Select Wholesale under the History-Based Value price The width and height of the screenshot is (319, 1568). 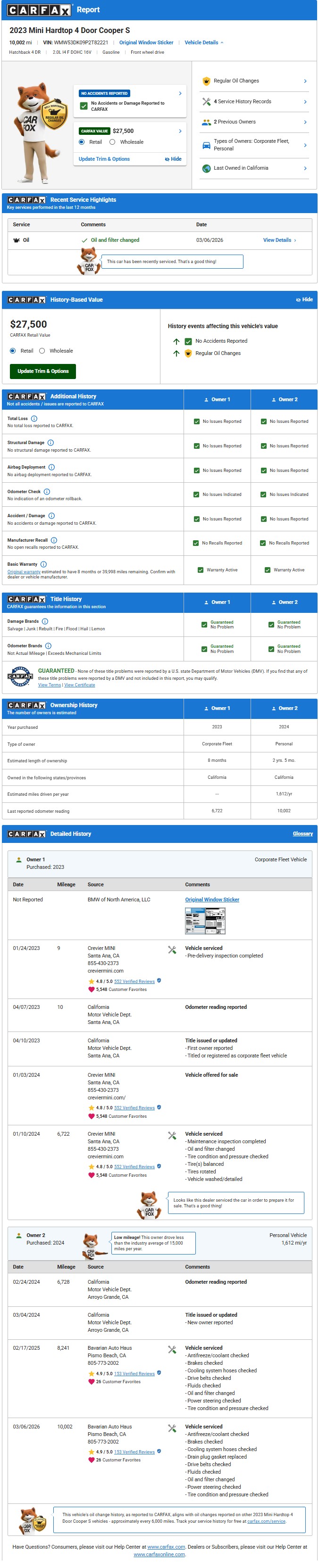pyautogui.click(x=42, y=351)
